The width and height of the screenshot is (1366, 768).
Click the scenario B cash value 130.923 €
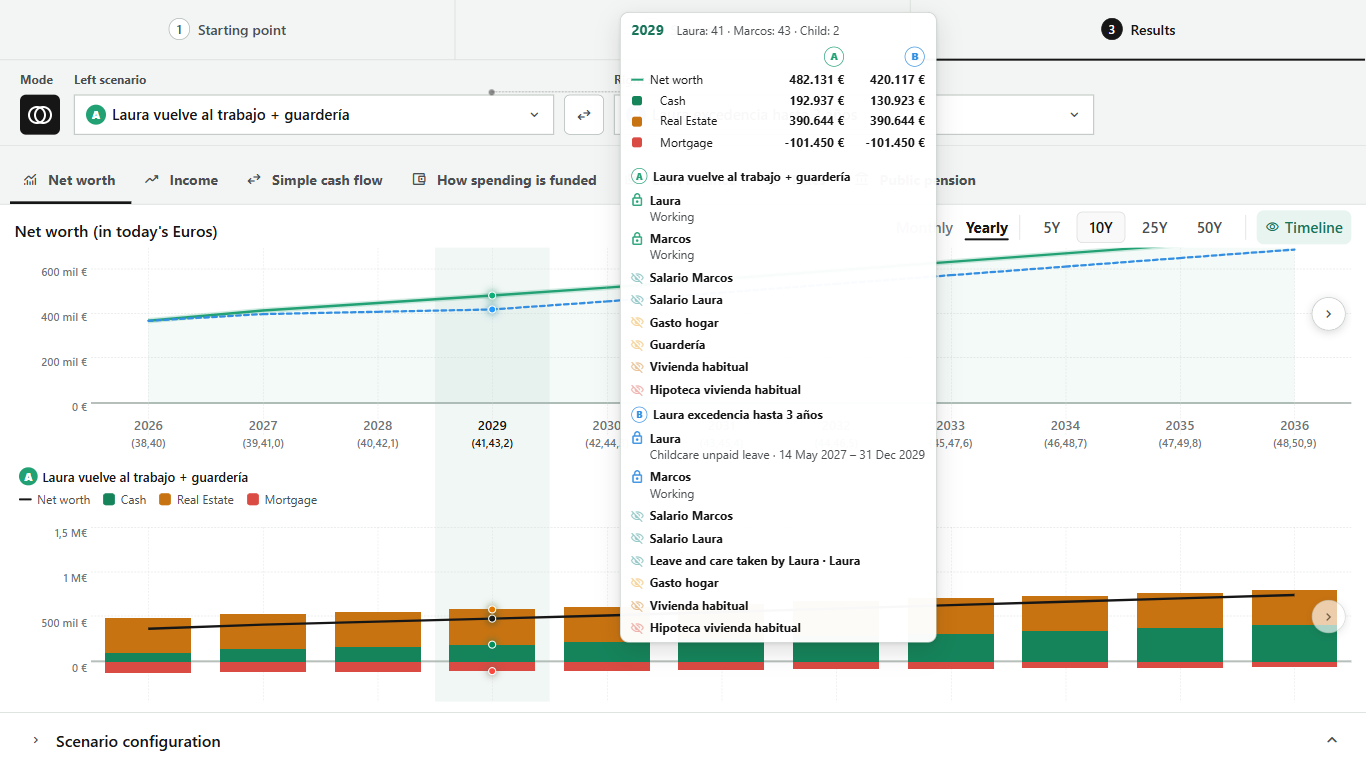coord(897,101)
